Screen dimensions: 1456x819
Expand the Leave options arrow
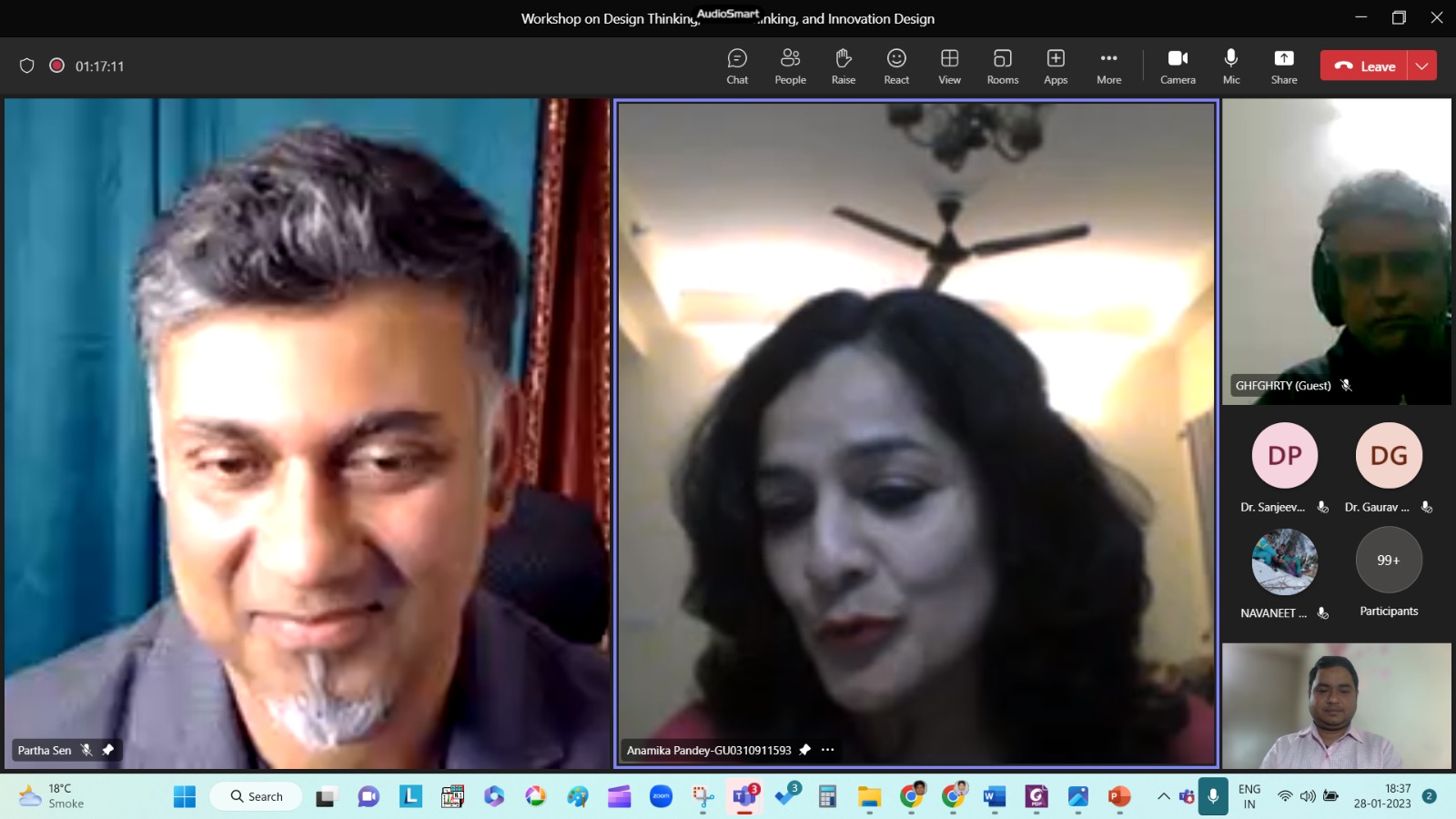pos(1422,66)
